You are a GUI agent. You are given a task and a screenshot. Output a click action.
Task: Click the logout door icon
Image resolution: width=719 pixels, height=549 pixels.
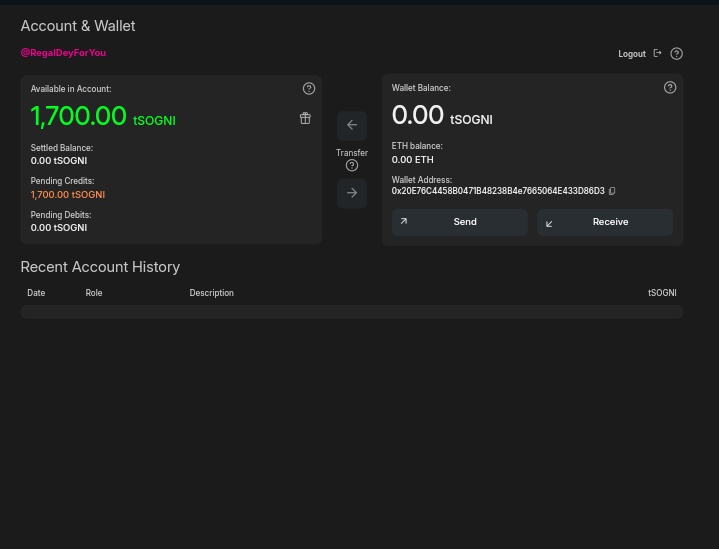(x=658, y=53)
